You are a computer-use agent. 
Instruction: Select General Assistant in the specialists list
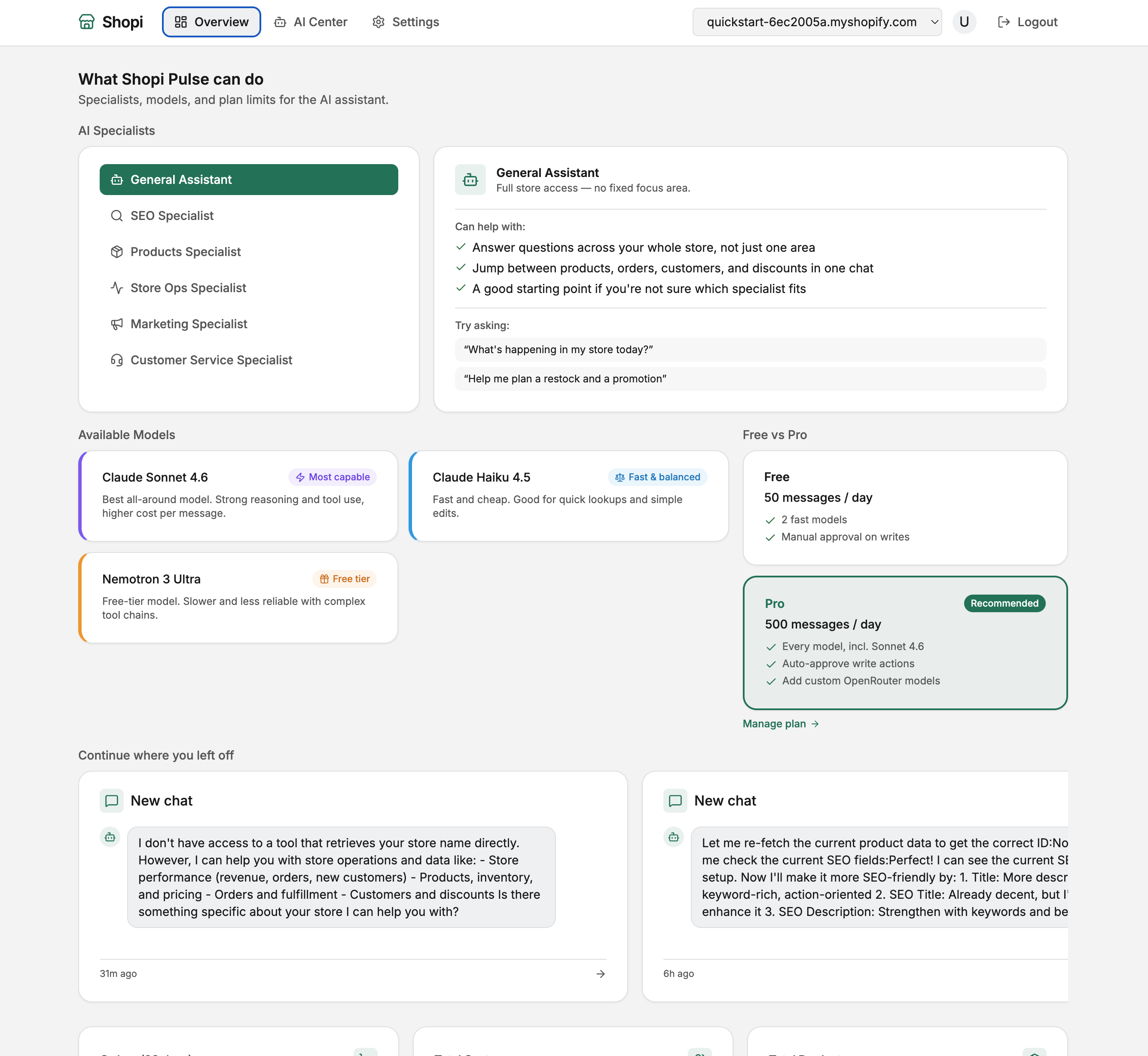tap(249, 180)
